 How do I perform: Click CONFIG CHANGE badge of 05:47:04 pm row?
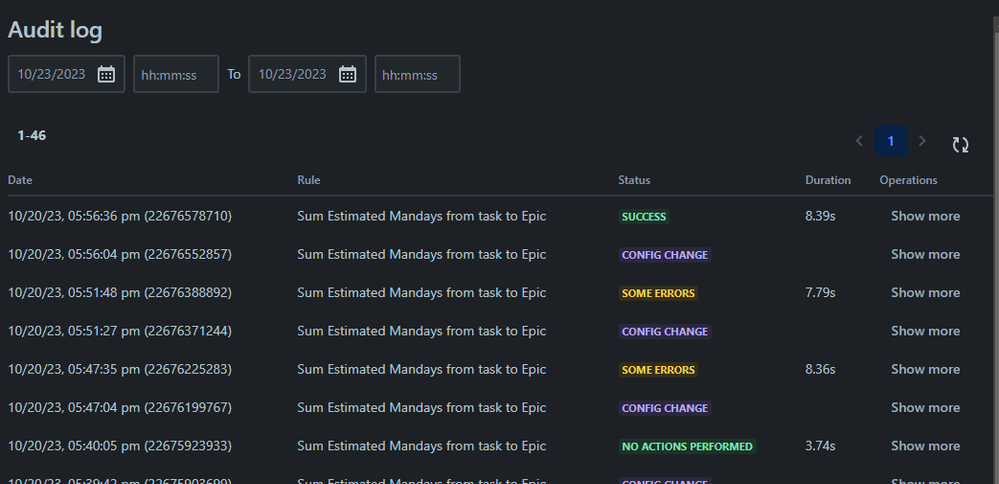665,408
